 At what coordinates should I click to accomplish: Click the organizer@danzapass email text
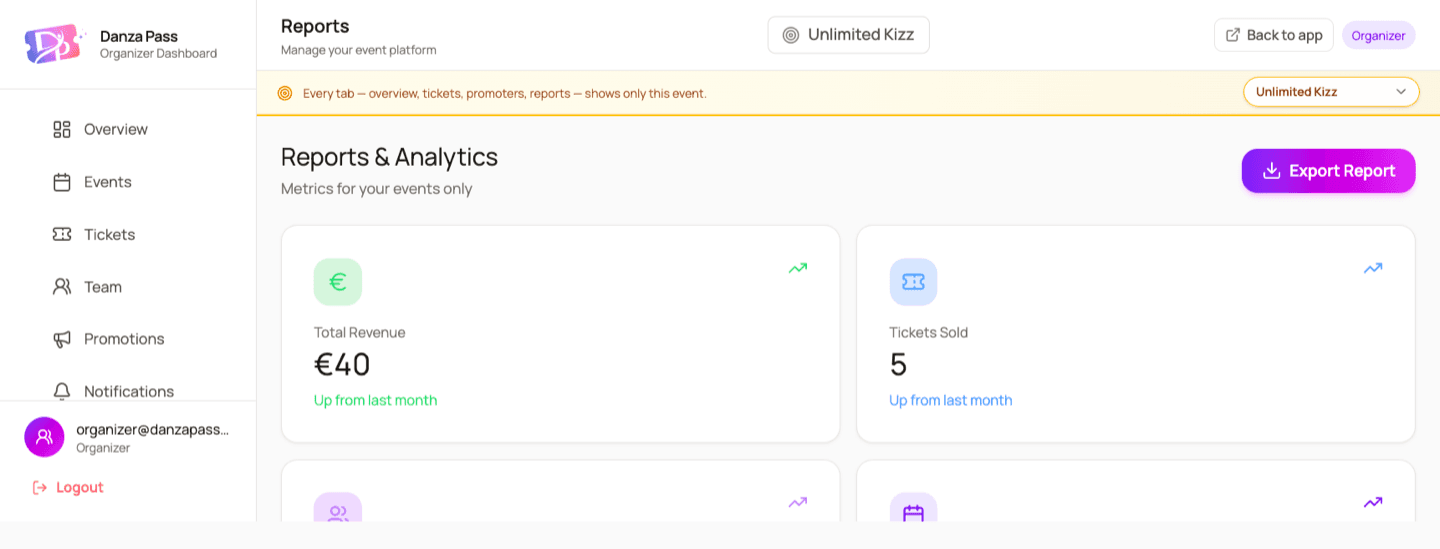pyautogui.click(x=152, y=429)
